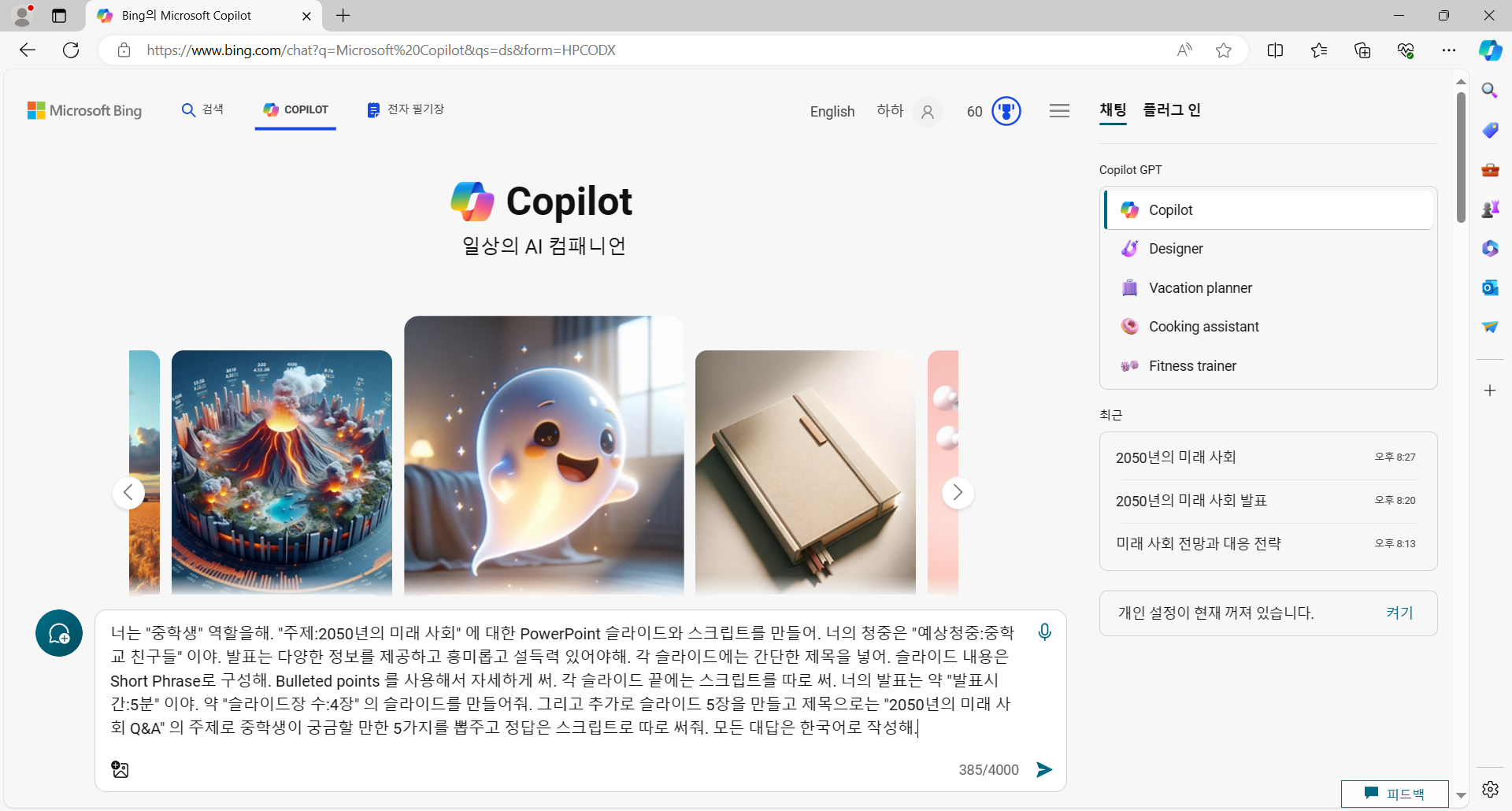
Task: Turn on personalization with 켜기
Action: pos(1399,613)
